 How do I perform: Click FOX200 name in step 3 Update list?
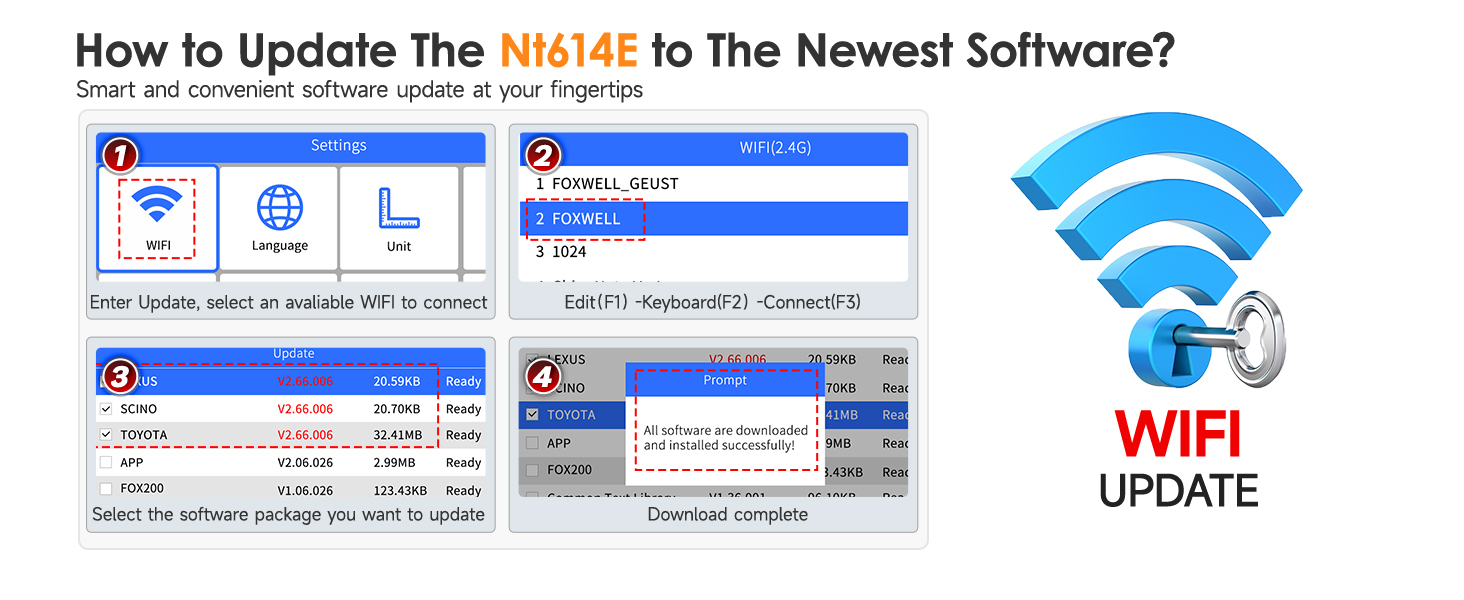pos(142,489)
